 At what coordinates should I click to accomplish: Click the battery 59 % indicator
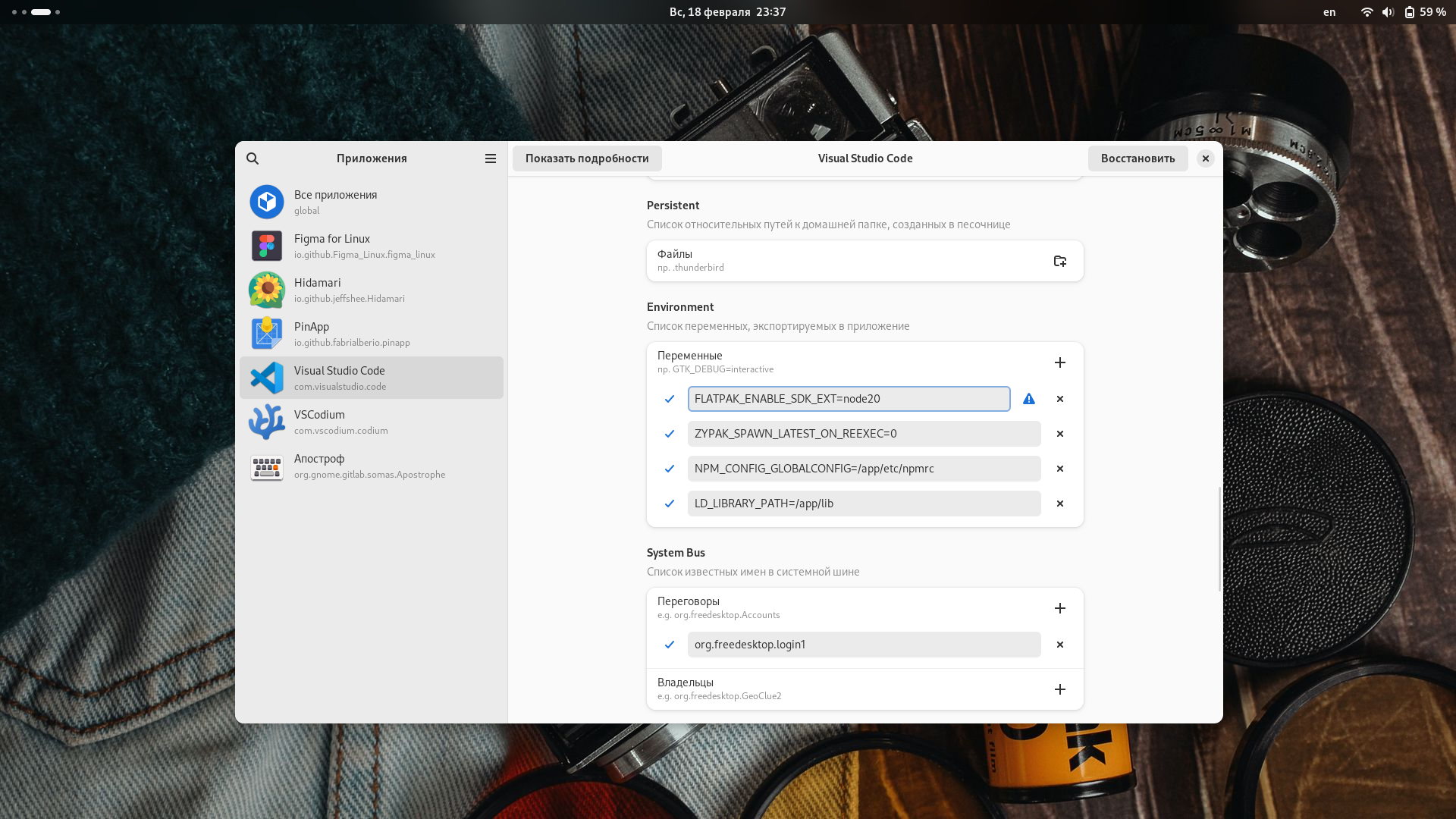[x=1425, y=12]
